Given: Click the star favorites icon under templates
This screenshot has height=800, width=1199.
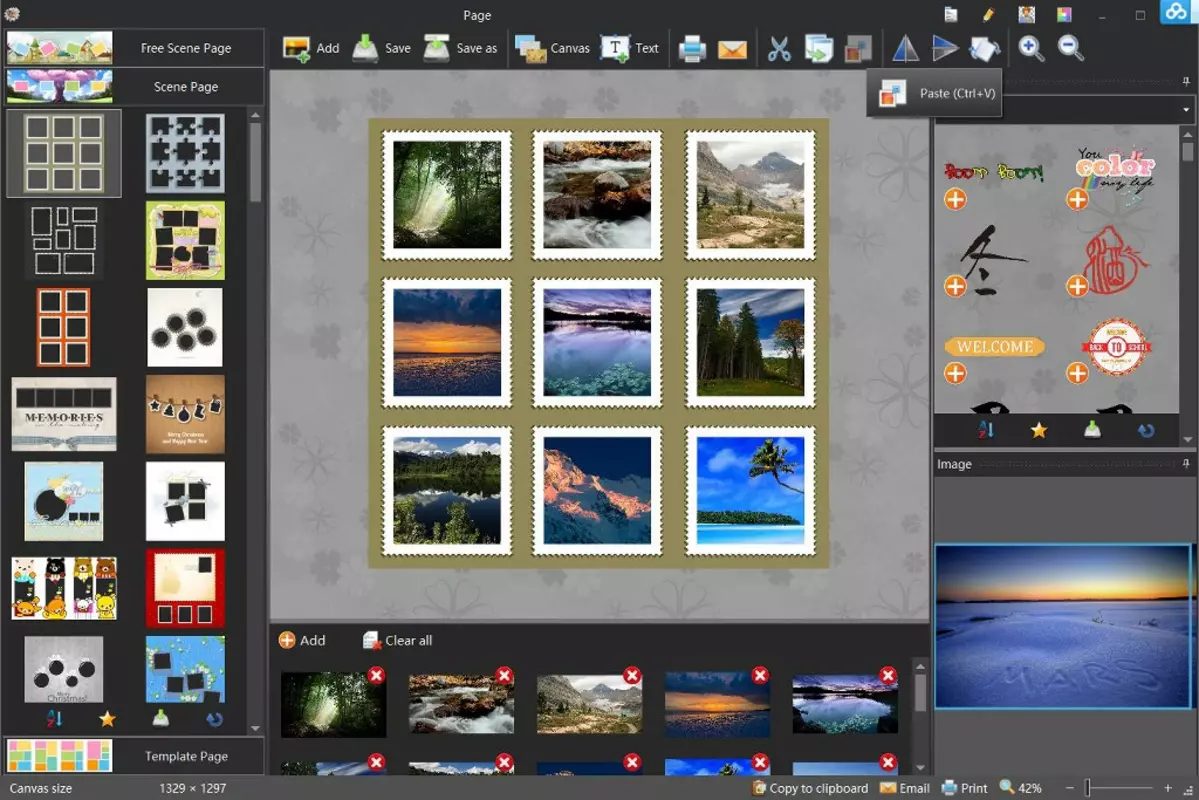Looking at the screenshot, I should tap(107, 719).
